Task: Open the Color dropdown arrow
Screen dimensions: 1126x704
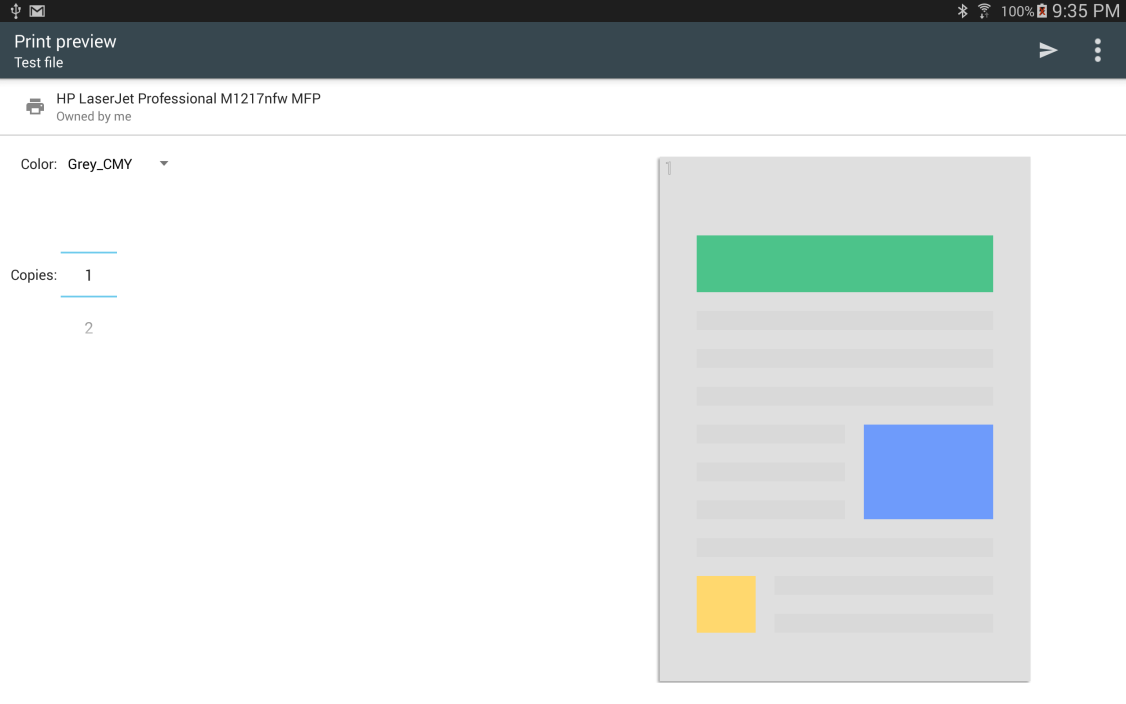Action: (164, 164)
